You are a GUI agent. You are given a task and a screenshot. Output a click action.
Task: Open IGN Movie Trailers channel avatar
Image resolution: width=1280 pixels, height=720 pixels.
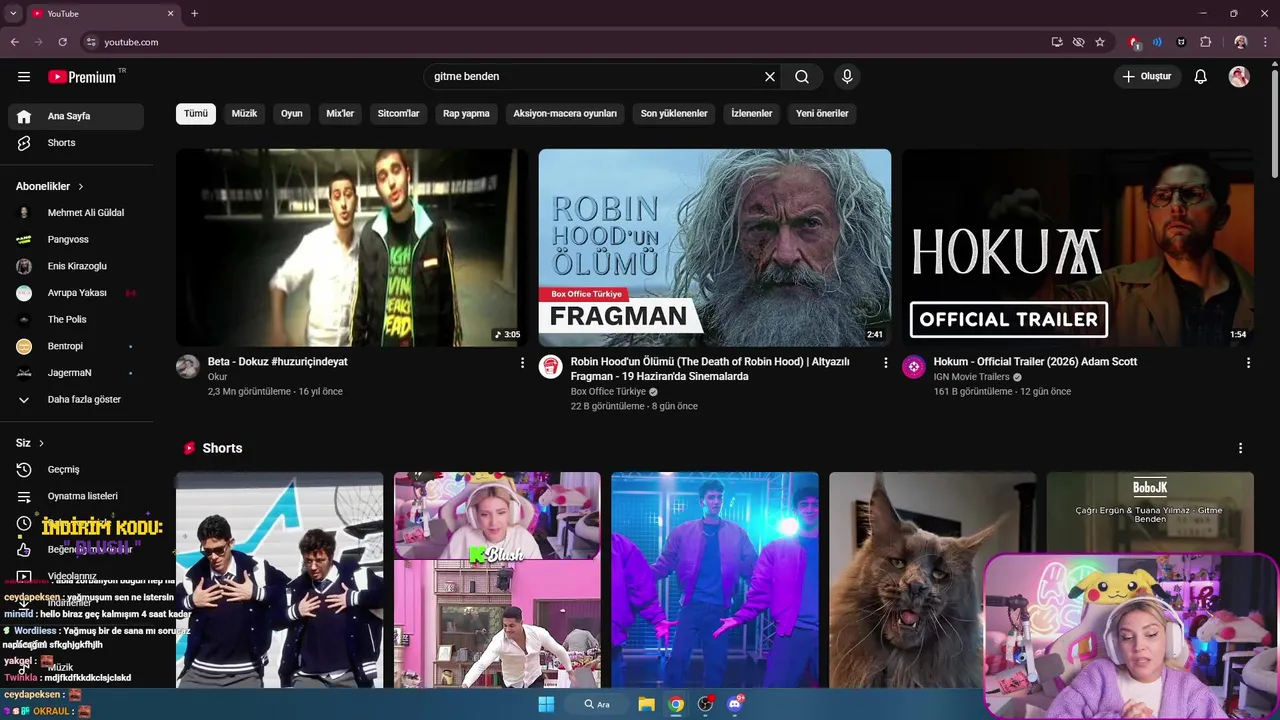914,366
